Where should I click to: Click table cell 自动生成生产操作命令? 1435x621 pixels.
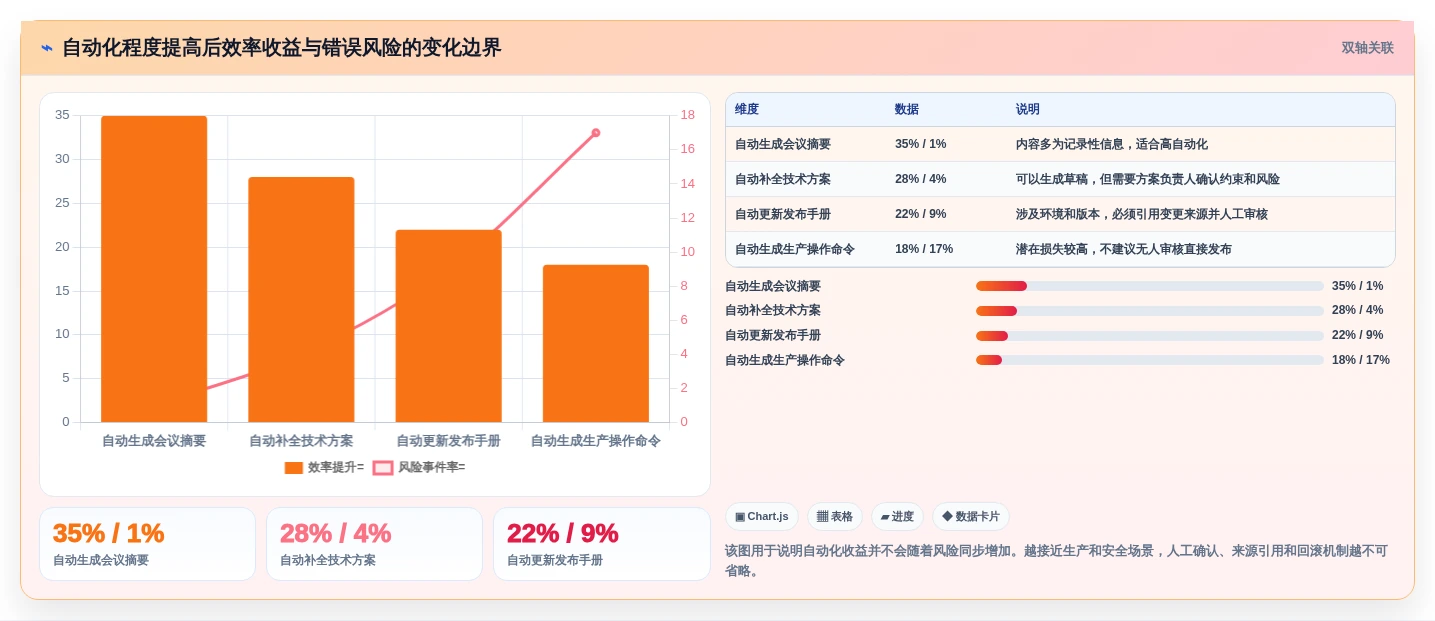(x=795, y=249)
